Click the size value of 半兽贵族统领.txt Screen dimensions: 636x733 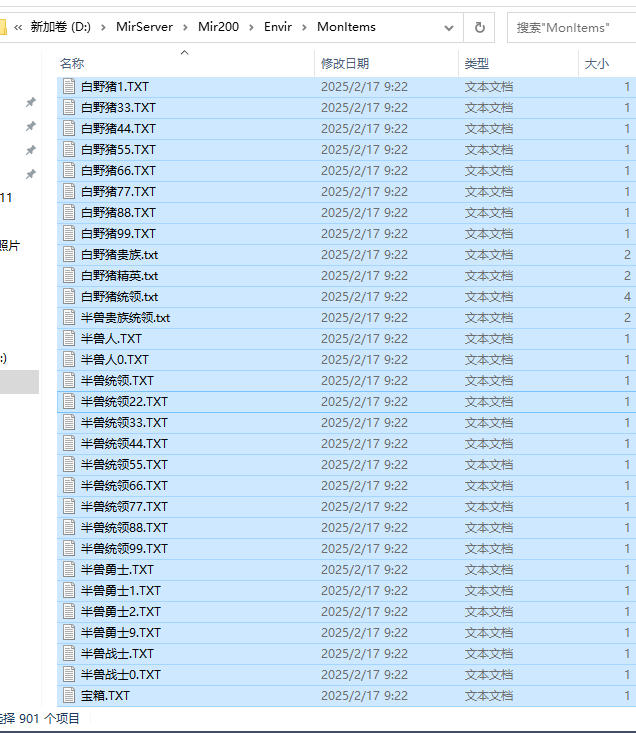click(627, 317)
